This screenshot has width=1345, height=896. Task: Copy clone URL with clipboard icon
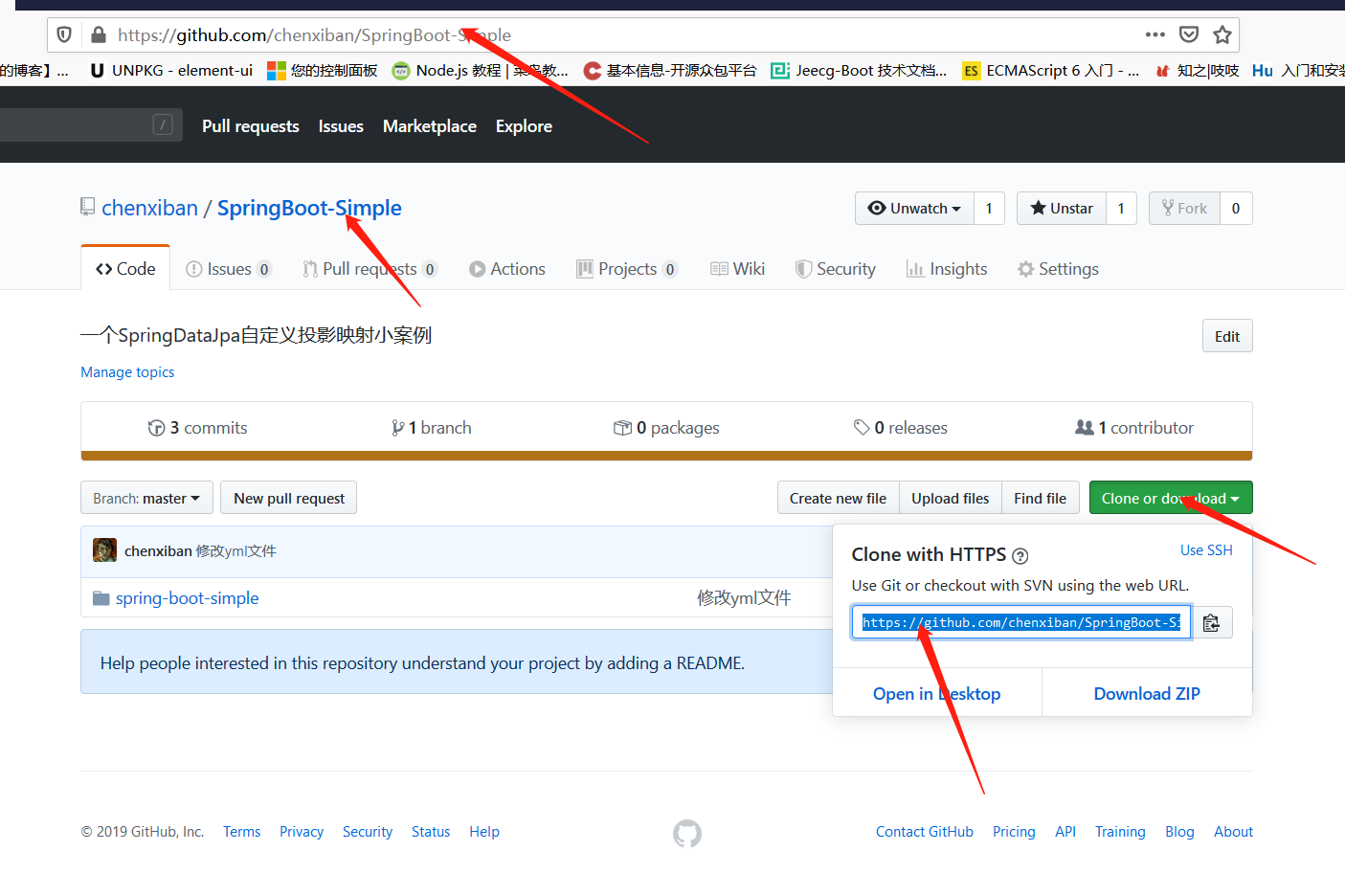pyautogui.click(x=1212, y=622)
